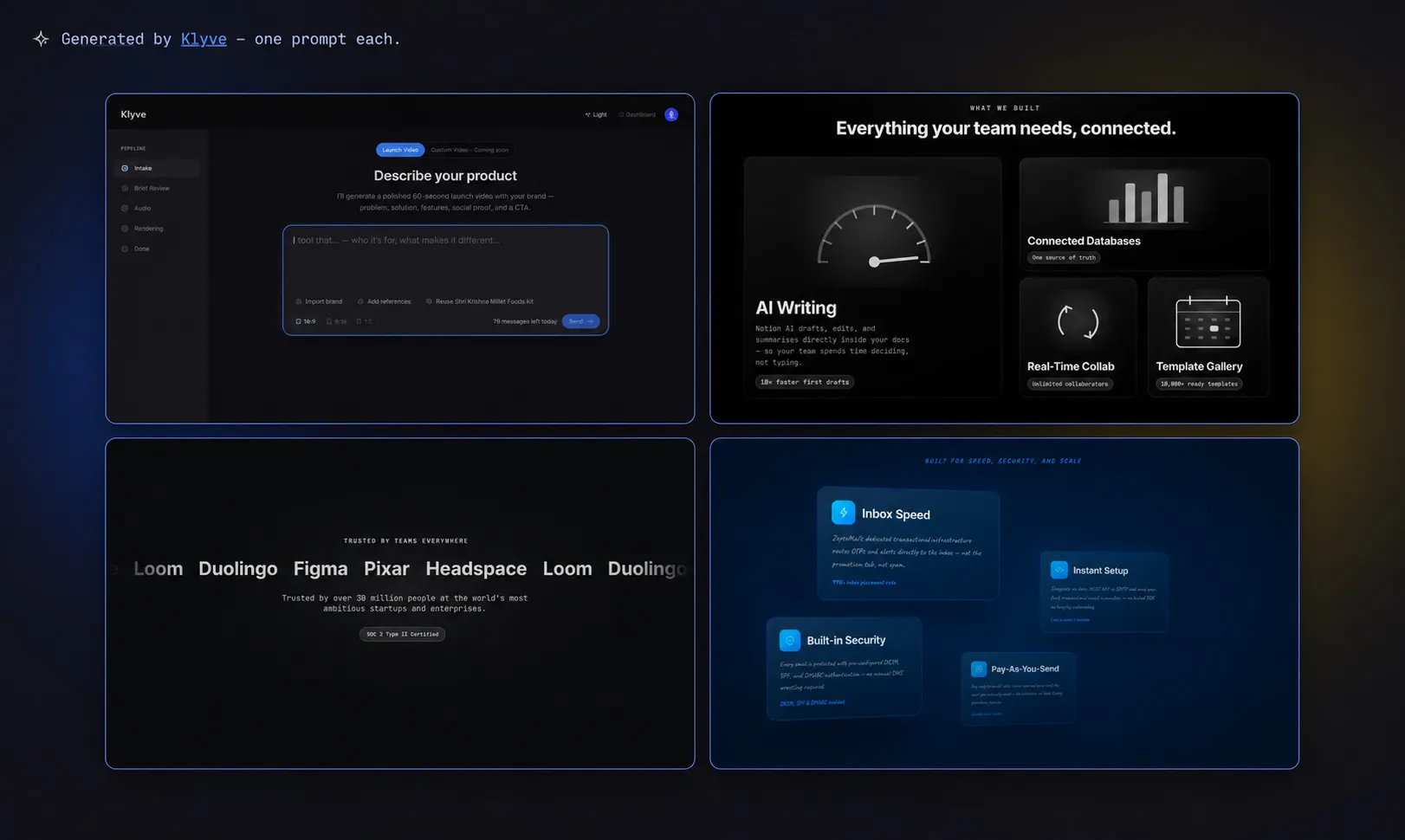Select the 1:1 aspect ratio
Viewport: 1405px width, 840px height.
click(x=365, y=321)
